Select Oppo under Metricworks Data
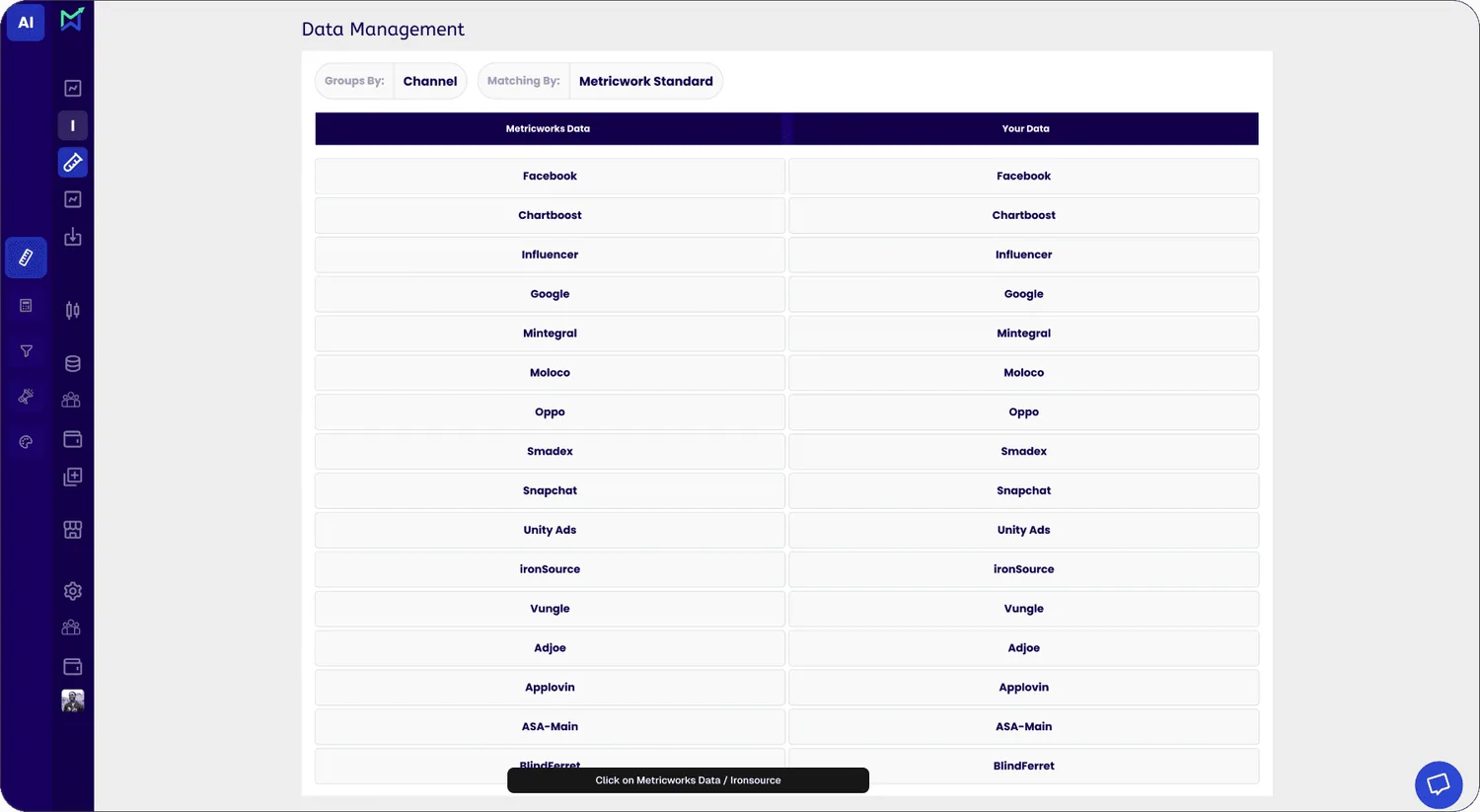 tap(550, 412)
